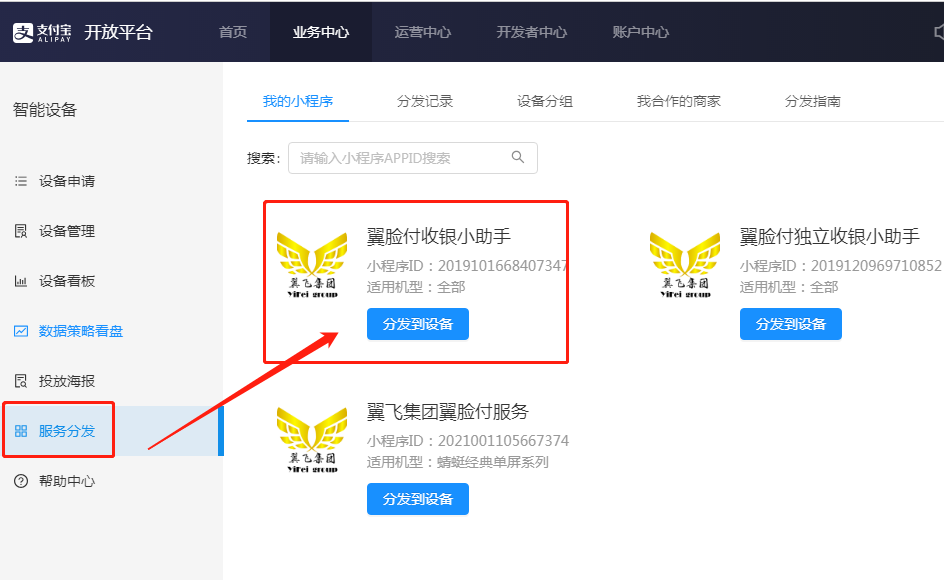944x580 pixels.
Task: Click the 小程序ID starting with 2019120969710852
Action: 840,266
